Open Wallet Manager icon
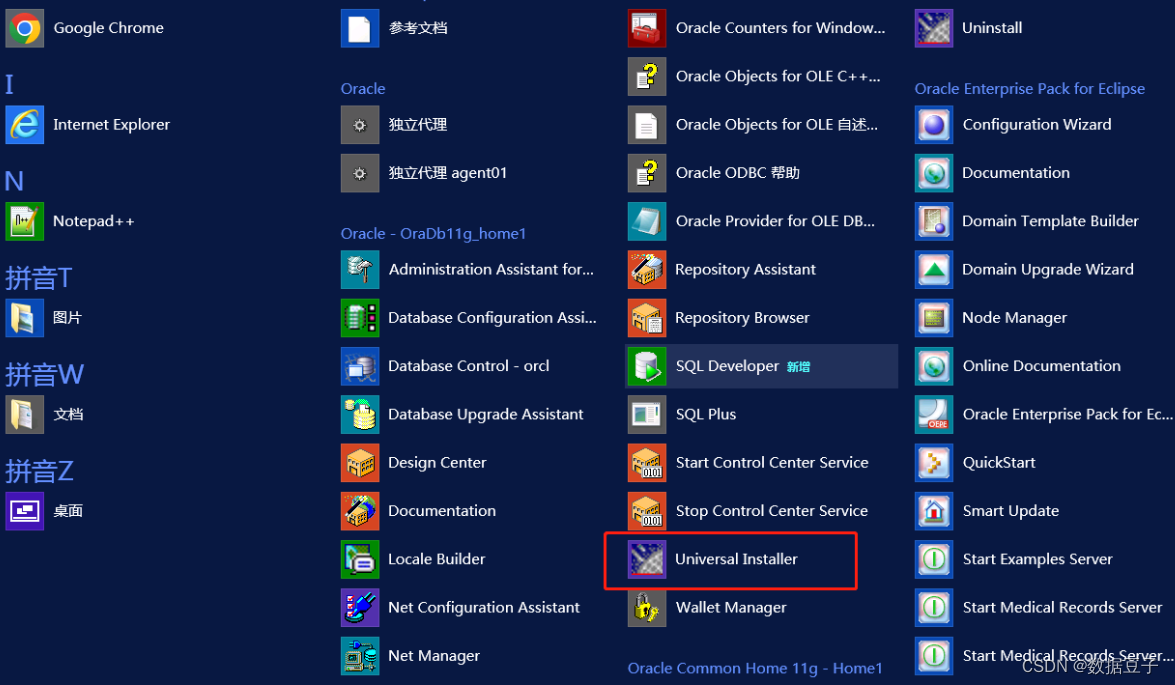The image size is (1175, 685). tap(647, 608)
